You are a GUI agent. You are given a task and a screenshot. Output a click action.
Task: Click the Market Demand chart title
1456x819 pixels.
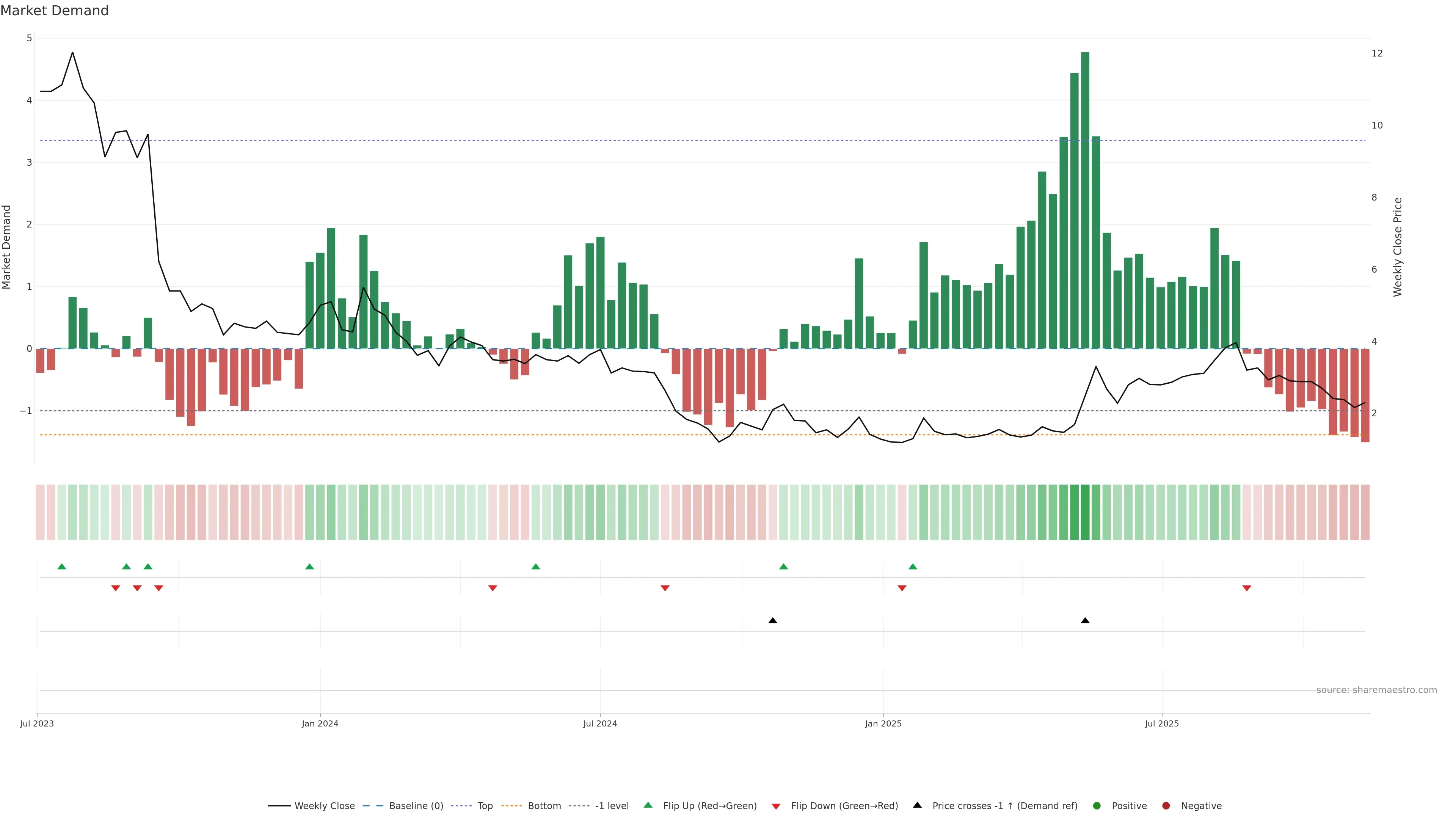(54, 11)
